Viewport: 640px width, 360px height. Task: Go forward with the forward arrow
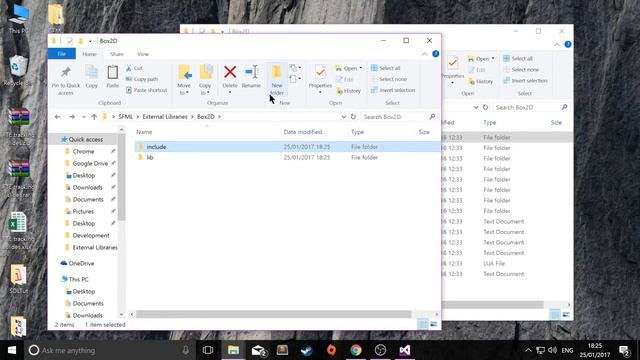(71, 117)
